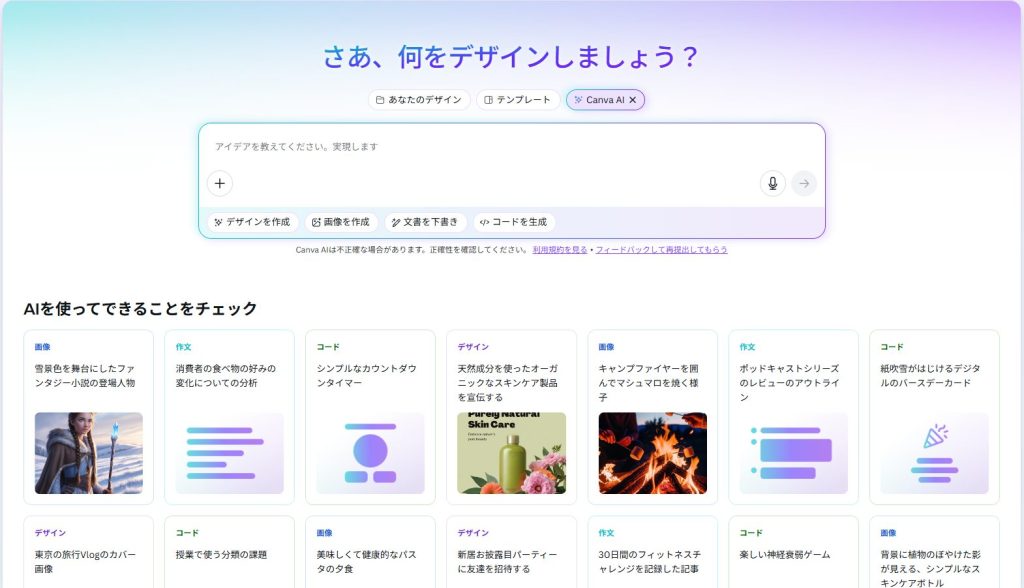The height and width of the screenshot is (588, 1024).
Task: Close the Canva AI filter with the ×
Action: click(x=634, y=100)
